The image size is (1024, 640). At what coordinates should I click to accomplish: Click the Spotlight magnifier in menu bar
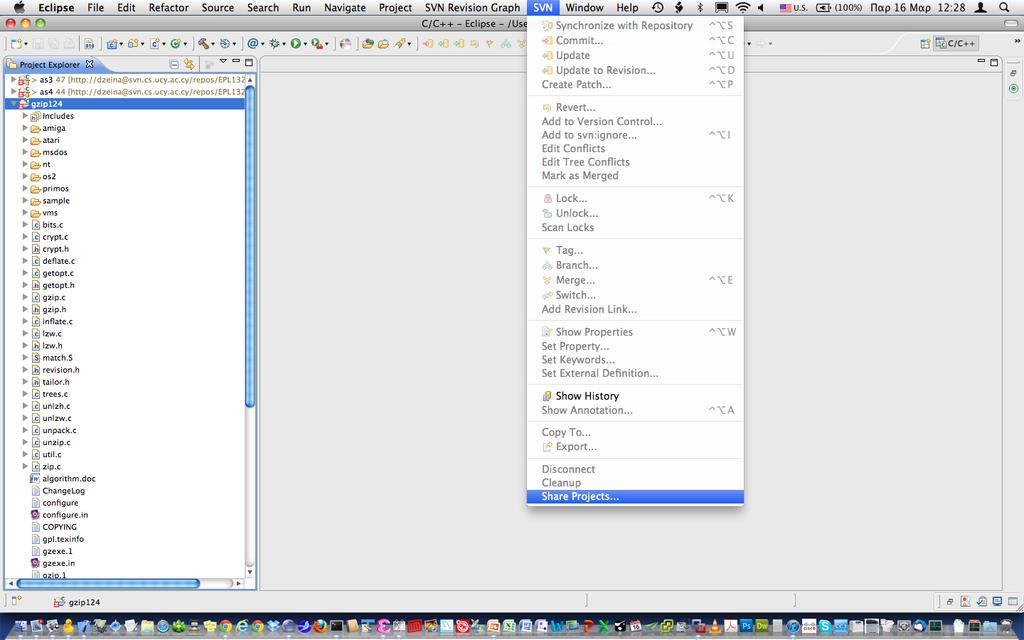(1004, 8)
